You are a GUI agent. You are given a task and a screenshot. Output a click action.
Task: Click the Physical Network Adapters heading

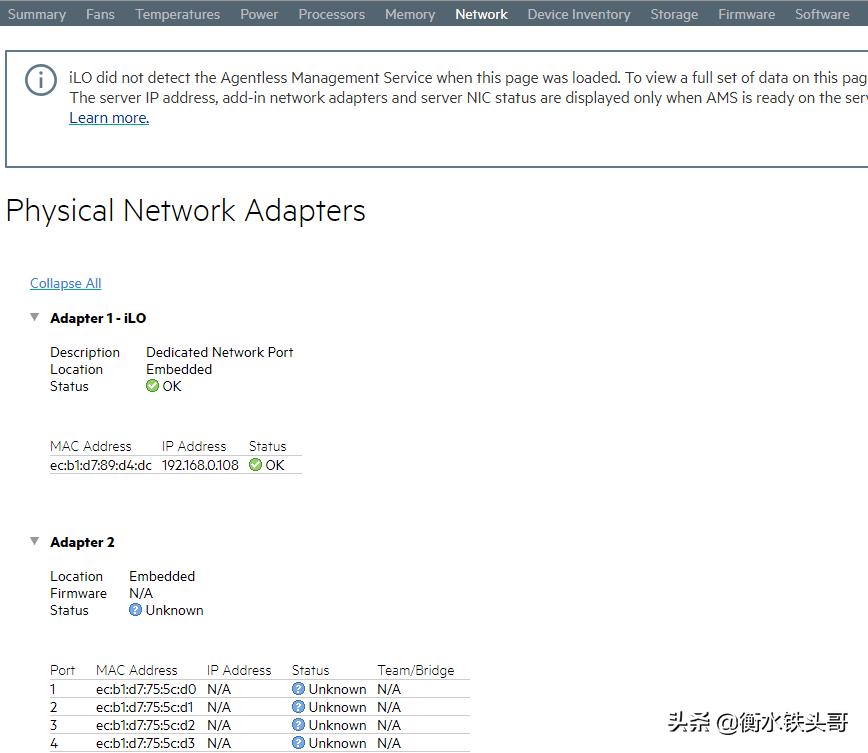coord(186,210)
